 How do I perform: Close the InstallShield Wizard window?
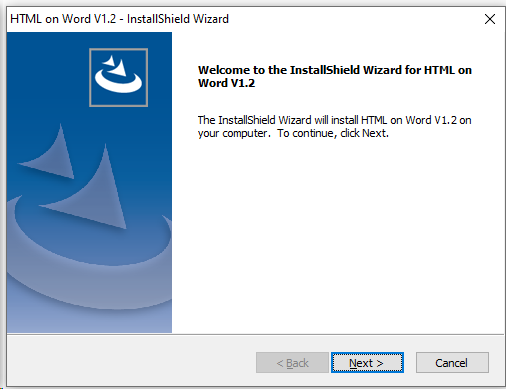click(x=490, y=19)
